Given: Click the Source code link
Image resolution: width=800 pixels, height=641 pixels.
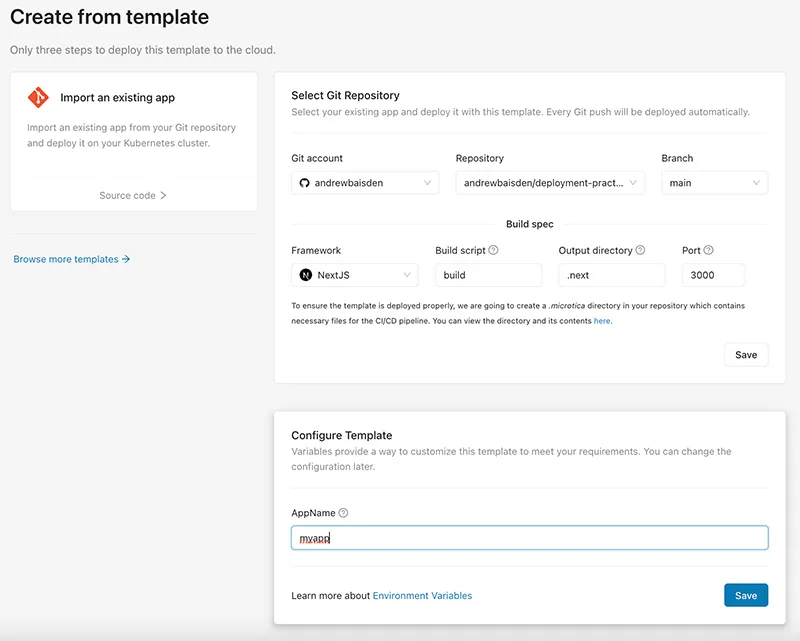Looking at the screenshot, I should coord(133,195).
